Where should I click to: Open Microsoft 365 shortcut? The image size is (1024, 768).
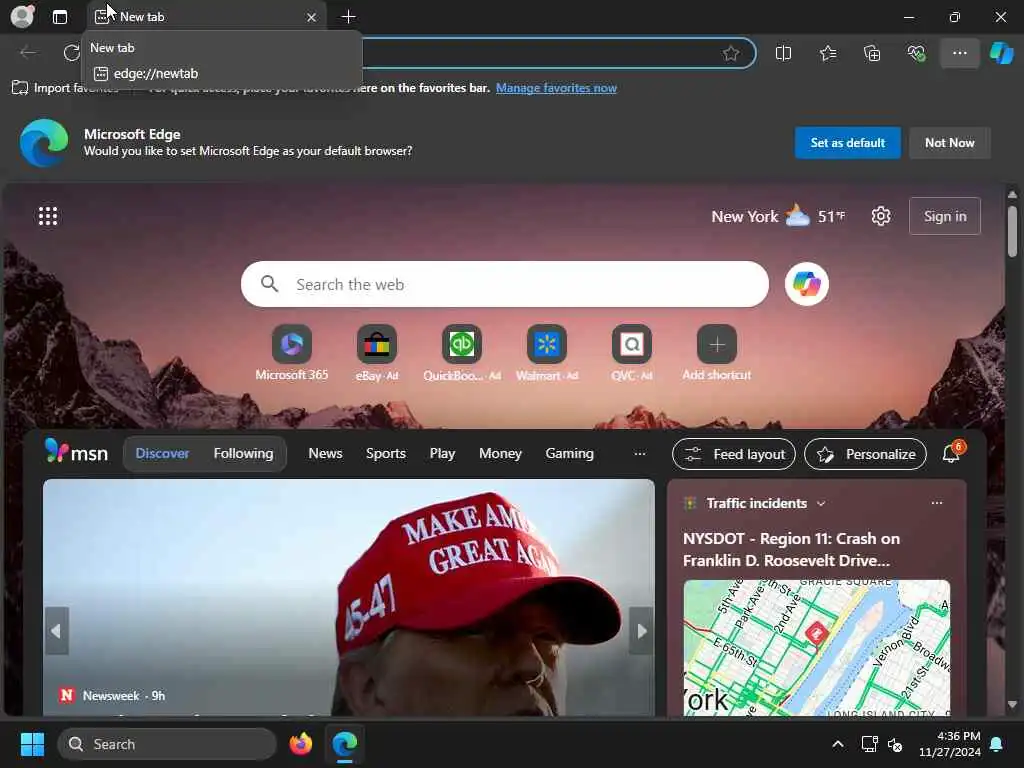pyautogui.click(x=291, y=353)
